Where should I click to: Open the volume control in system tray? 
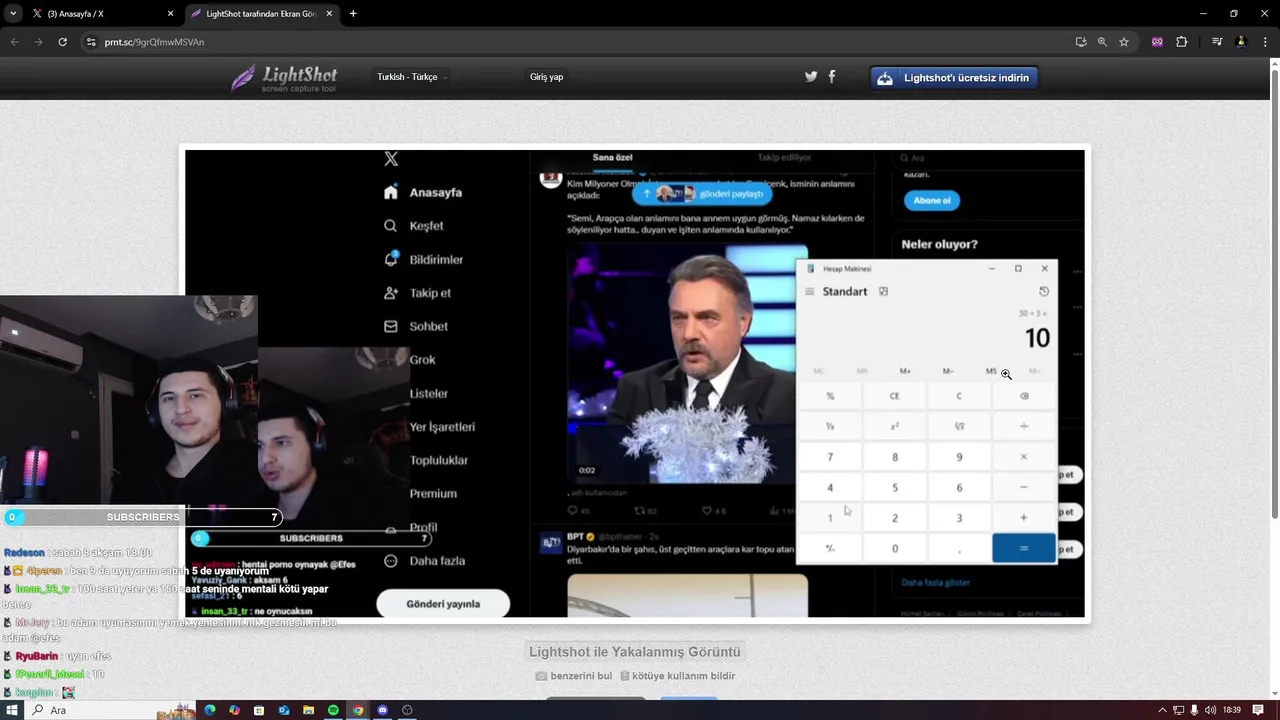coord(1211,710)
